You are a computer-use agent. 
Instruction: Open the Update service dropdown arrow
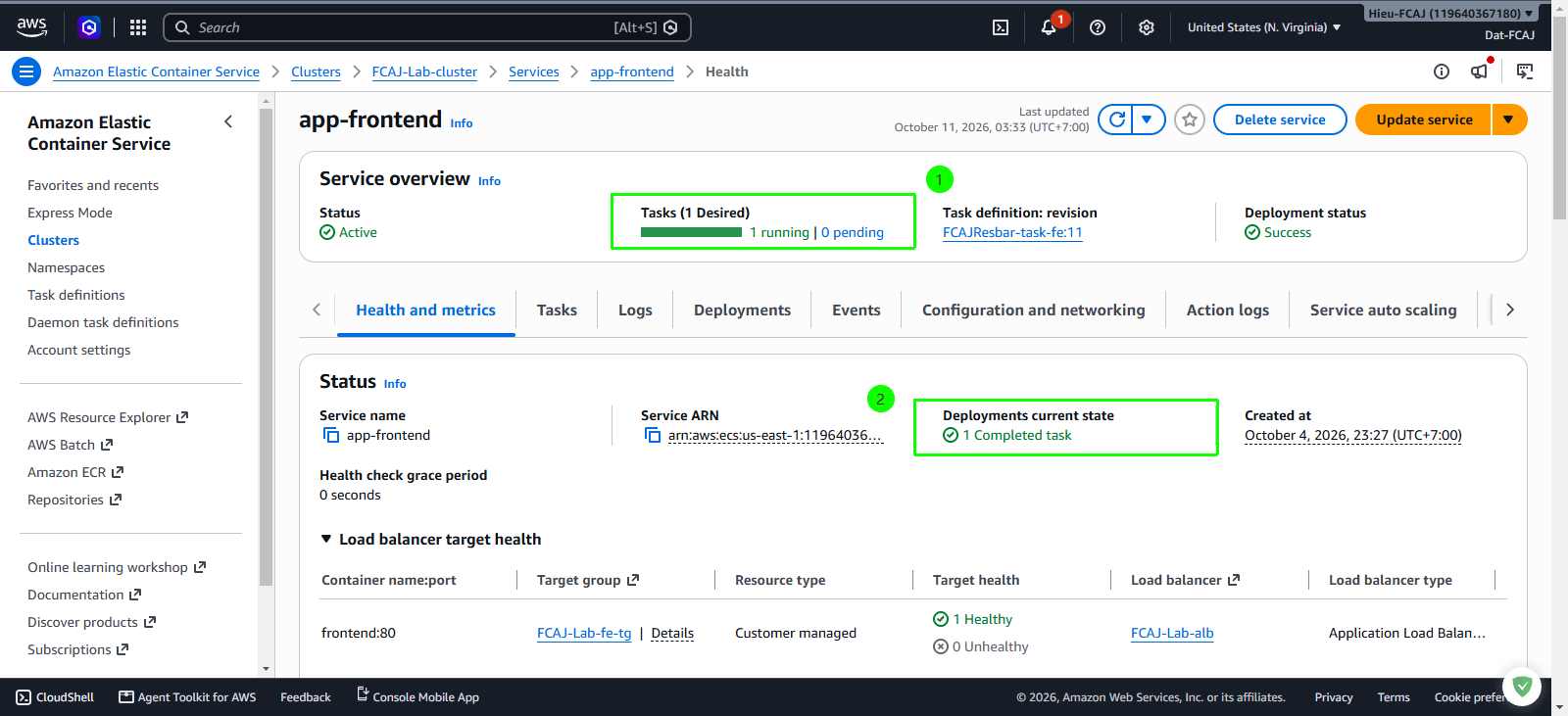tap(1509, 119)
